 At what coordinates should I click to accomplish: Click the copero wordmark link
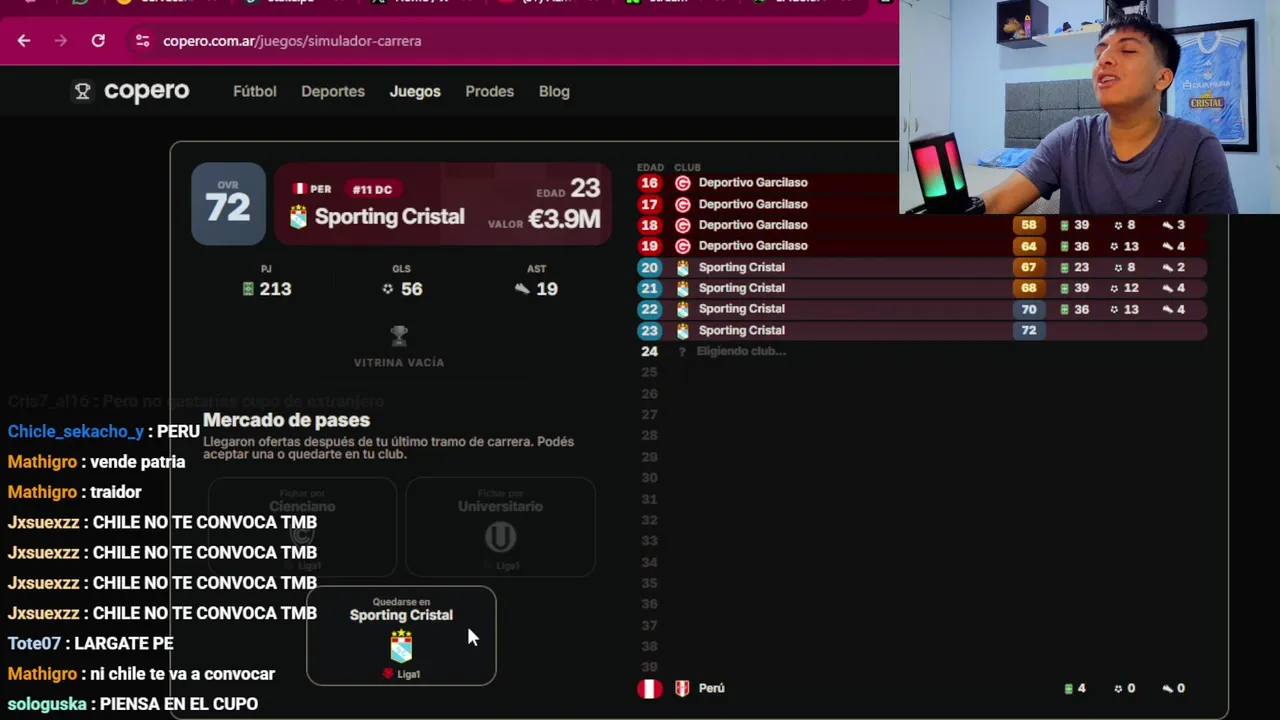[x=146, y=91]
